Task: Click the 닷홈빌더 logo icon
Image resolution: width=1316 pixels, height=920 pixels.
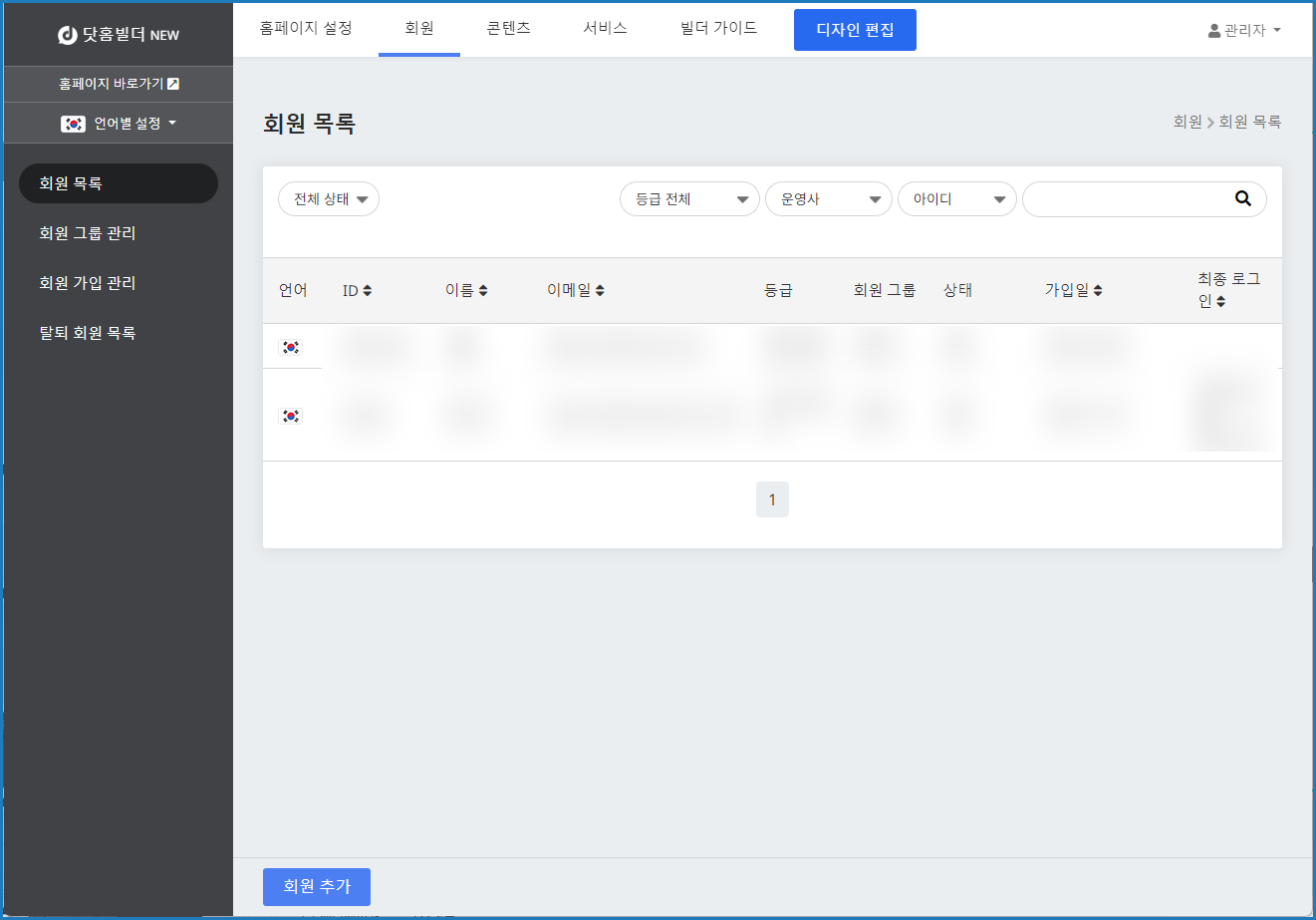Action: (x=68, y=35)
